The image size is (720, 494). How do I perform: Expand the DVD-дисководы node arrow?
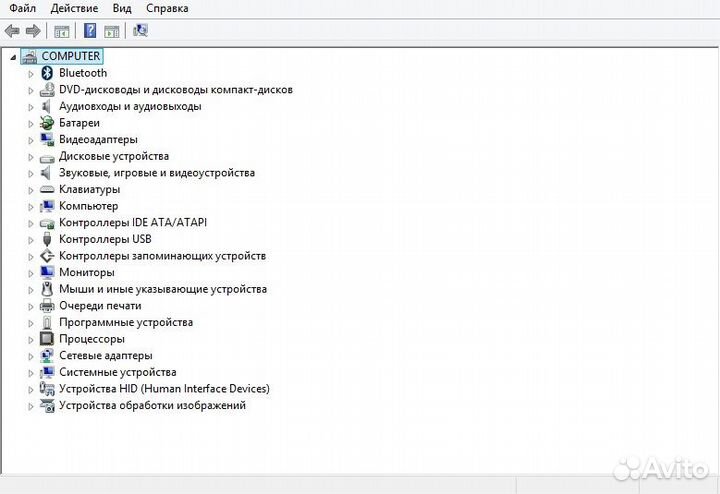click(x=31, y=90)
